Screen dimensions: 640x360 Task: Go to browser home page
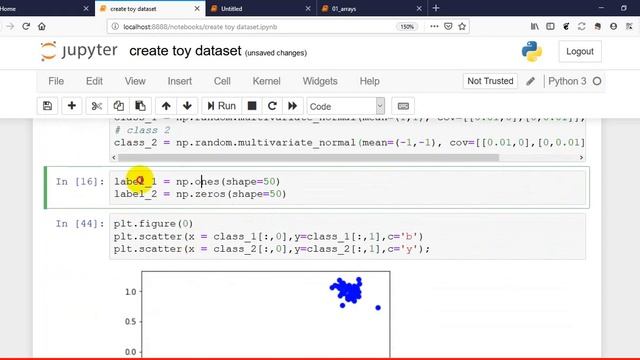tap(42, 27)
